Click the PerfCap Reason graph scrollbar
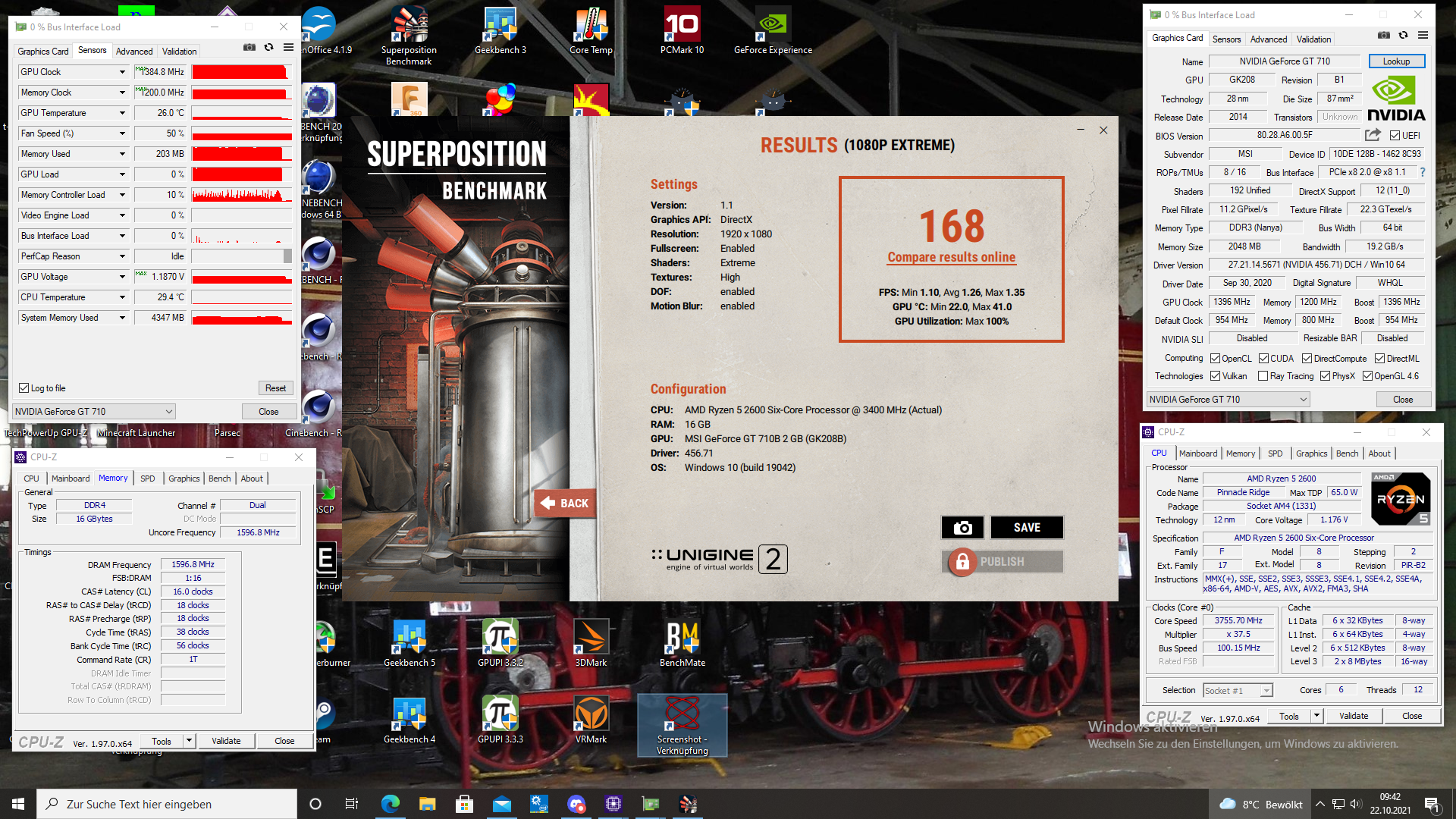The height and width of the screenshot is (819, 1456). (x=287, y=256)
